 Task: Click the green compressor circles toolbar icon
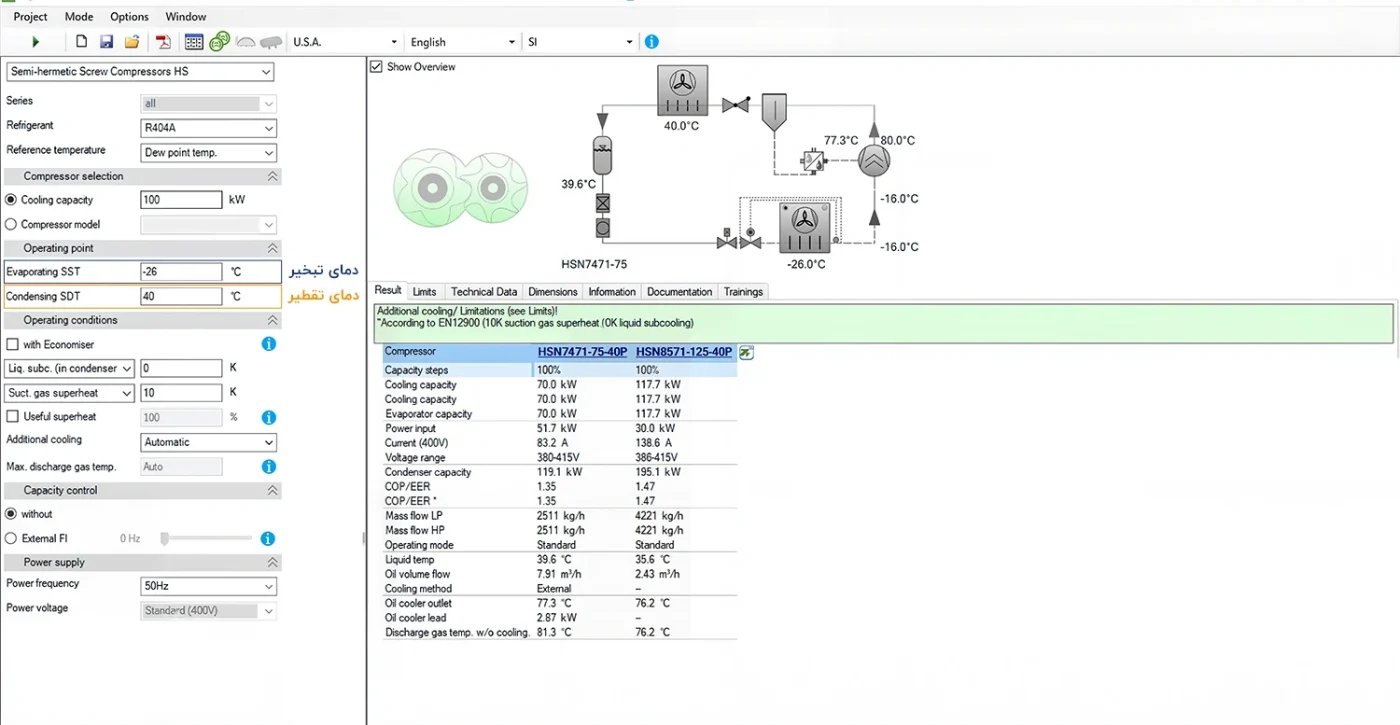(x=220, y=42)
